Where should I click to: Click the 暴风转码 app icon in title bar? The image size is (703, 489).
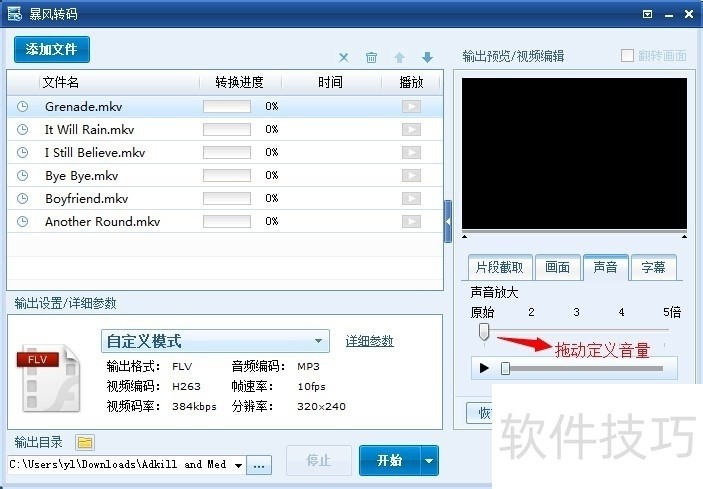click(14, 14)
